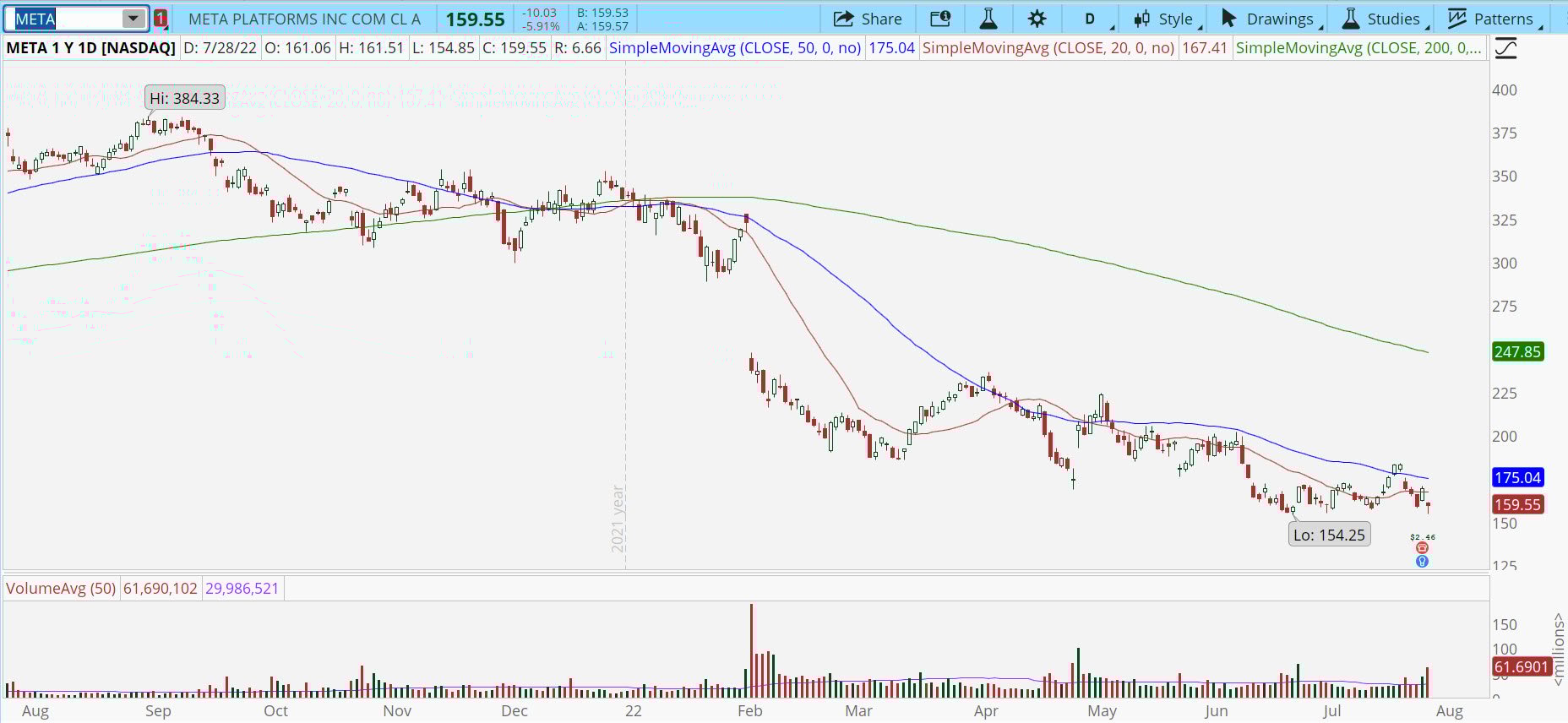Viewport: 1568px width, 723px height.
Task: Click the Feb label on time axis
Action: tap(749, 710)
